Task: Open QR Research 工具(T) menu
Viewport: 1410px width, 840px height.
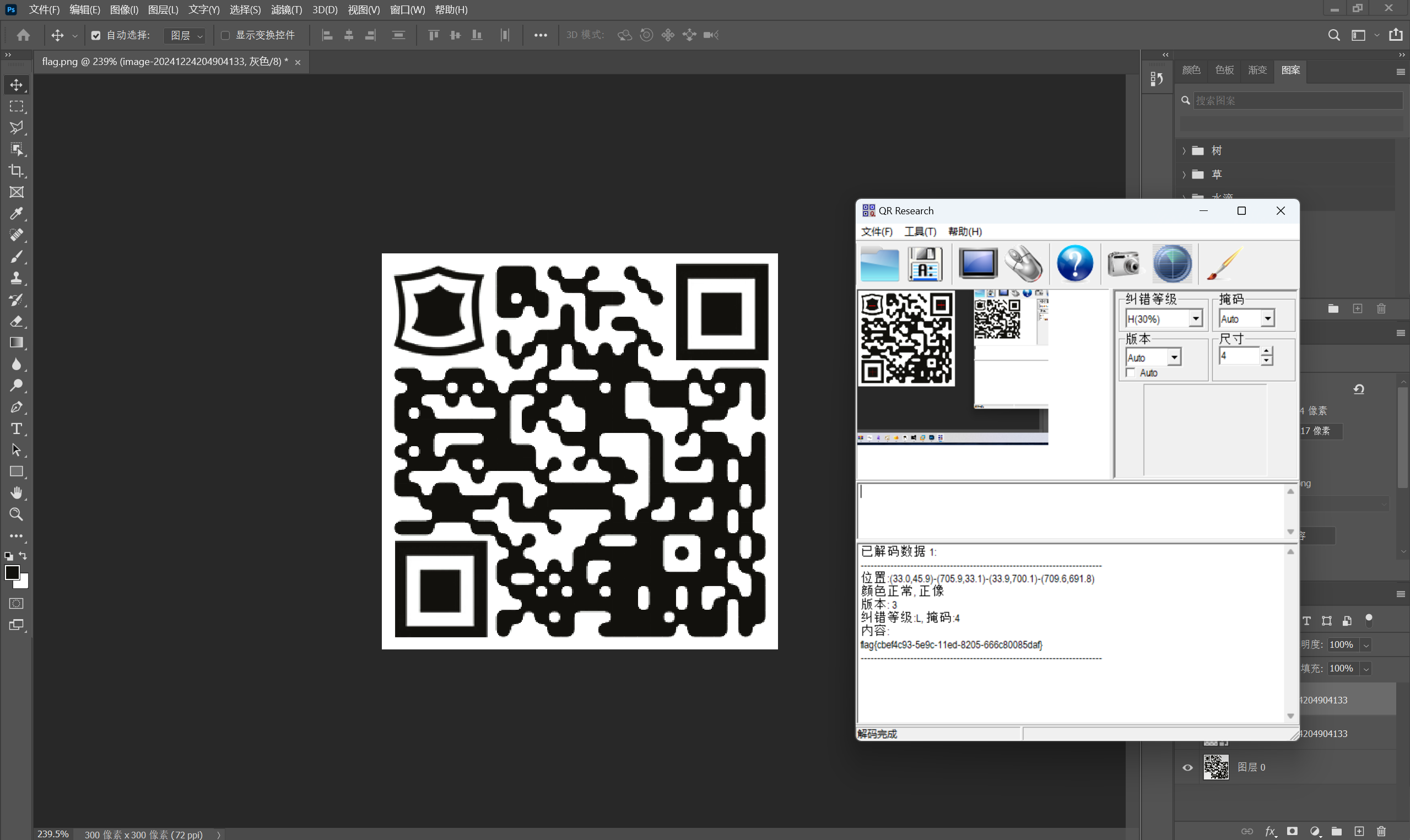Action: (x=920, y=231)
